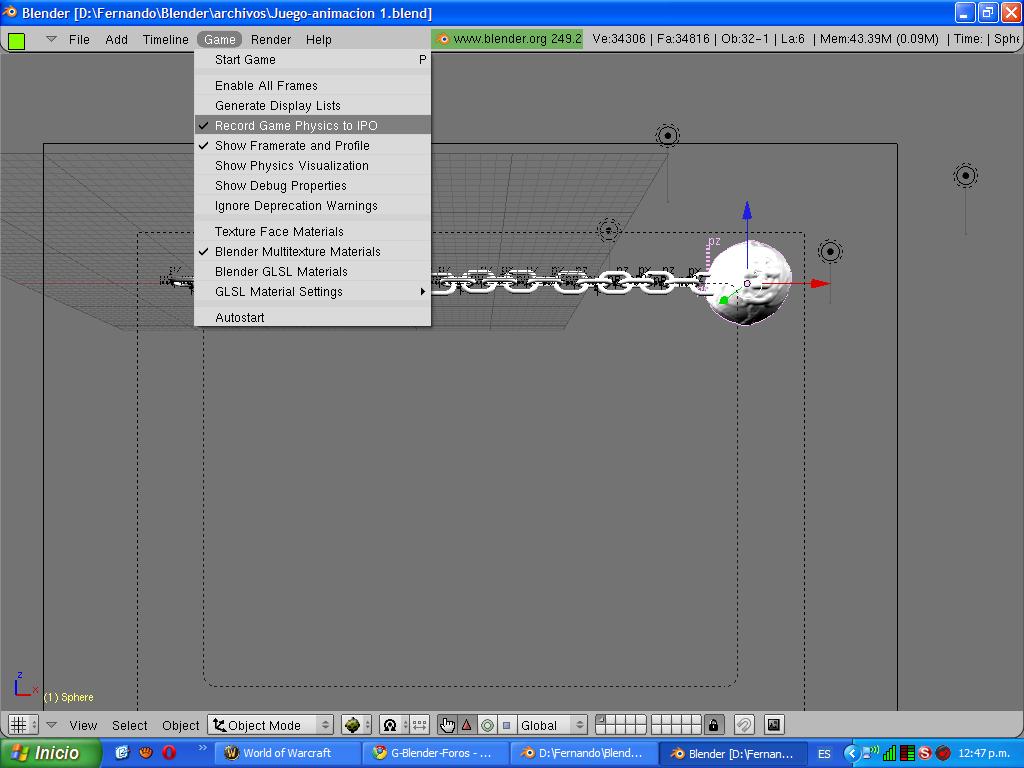Enable Show Physics Visualization
The width and height of the screenshot is (1024, 768).
(x=313, y=166)
